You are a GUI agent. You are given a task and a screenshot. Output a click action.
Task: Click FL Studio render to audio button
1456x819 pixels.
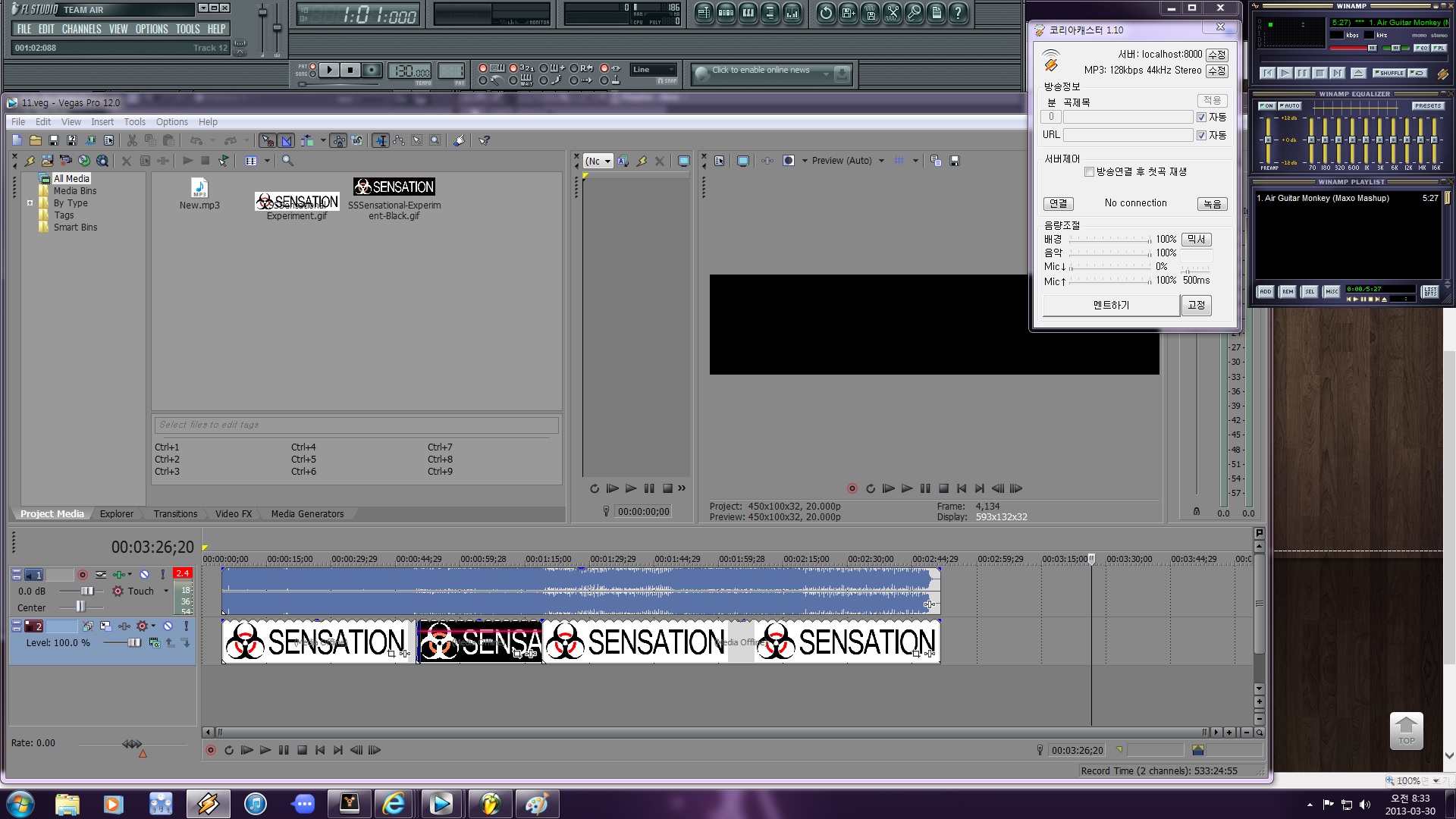click(x=870, y=12)
